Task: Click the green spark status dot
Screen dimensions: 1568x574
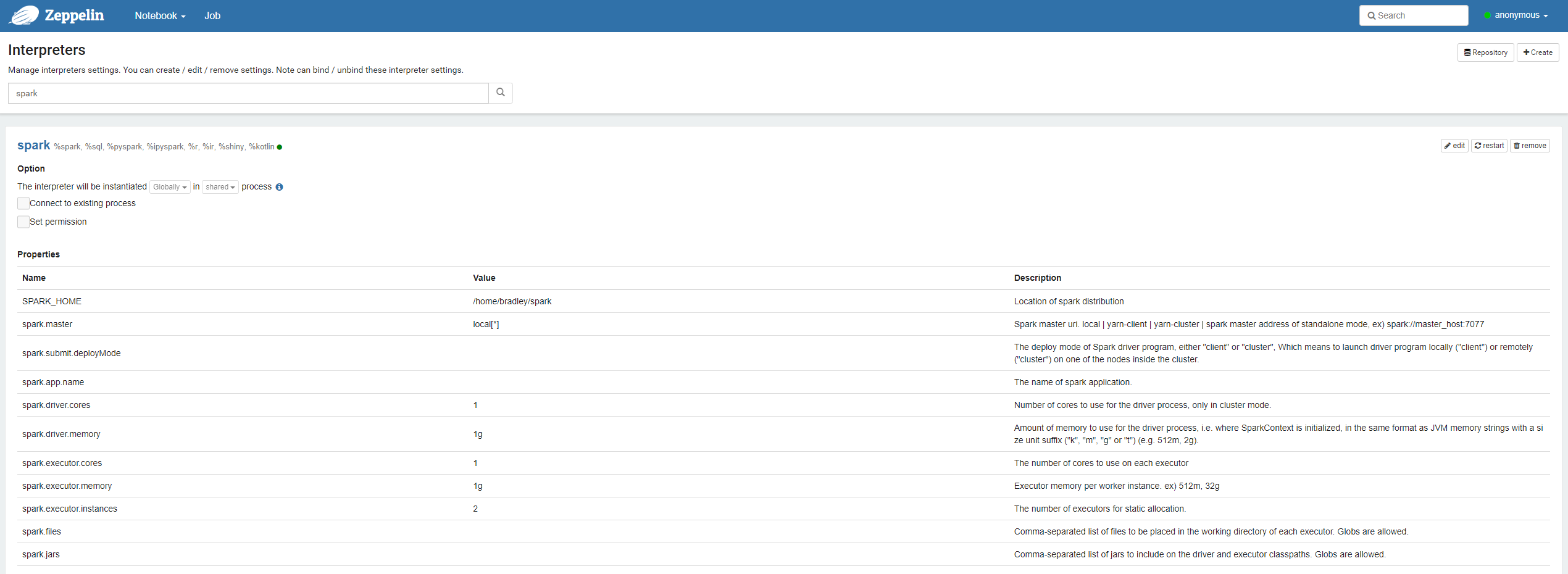Action: click(x=280, y=147)
